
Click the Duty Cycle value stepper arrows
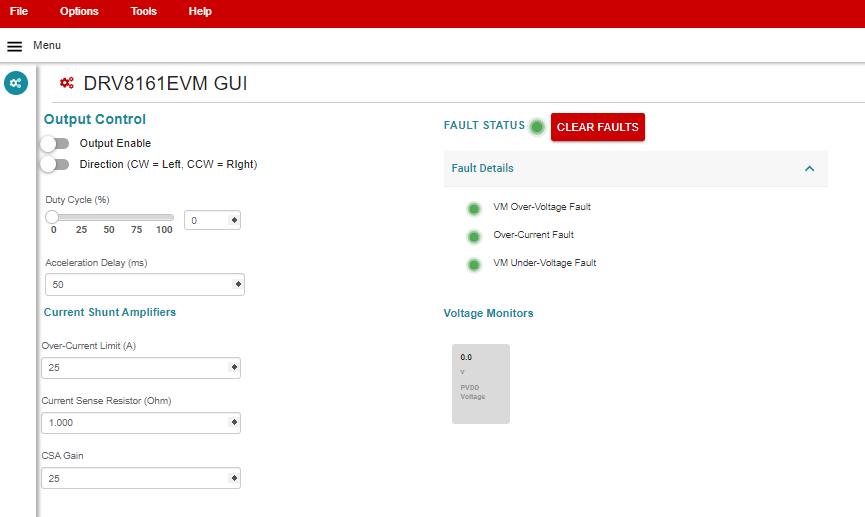point(234,220)
